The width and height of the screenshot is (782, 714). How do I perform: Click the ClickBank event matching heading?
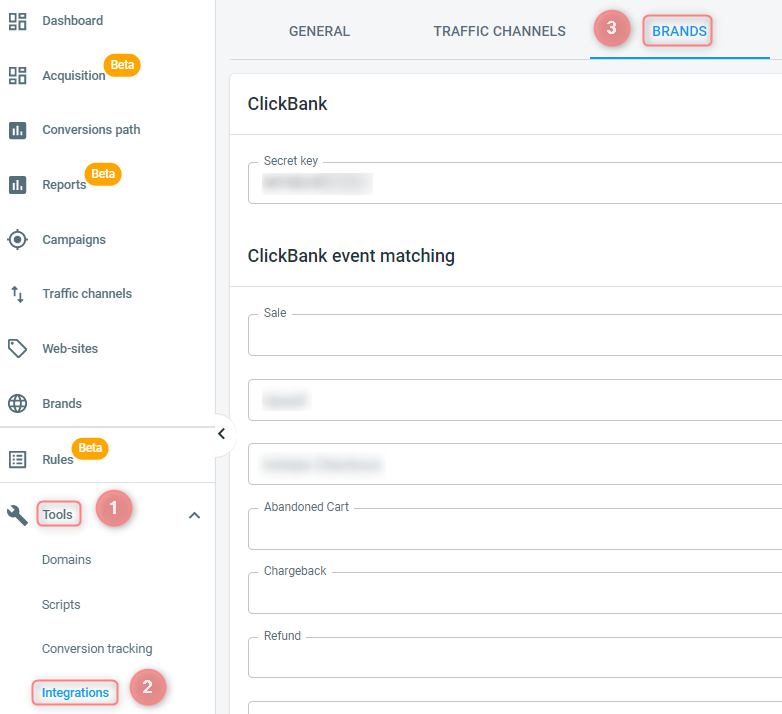pyautogui.click(x=351, y=256)
